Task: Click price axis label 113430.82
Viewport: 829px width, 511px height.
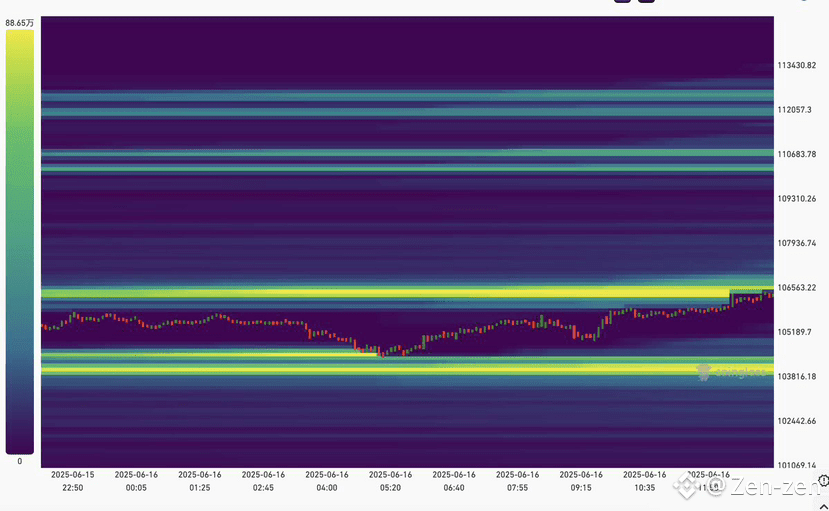Action: 796,66
